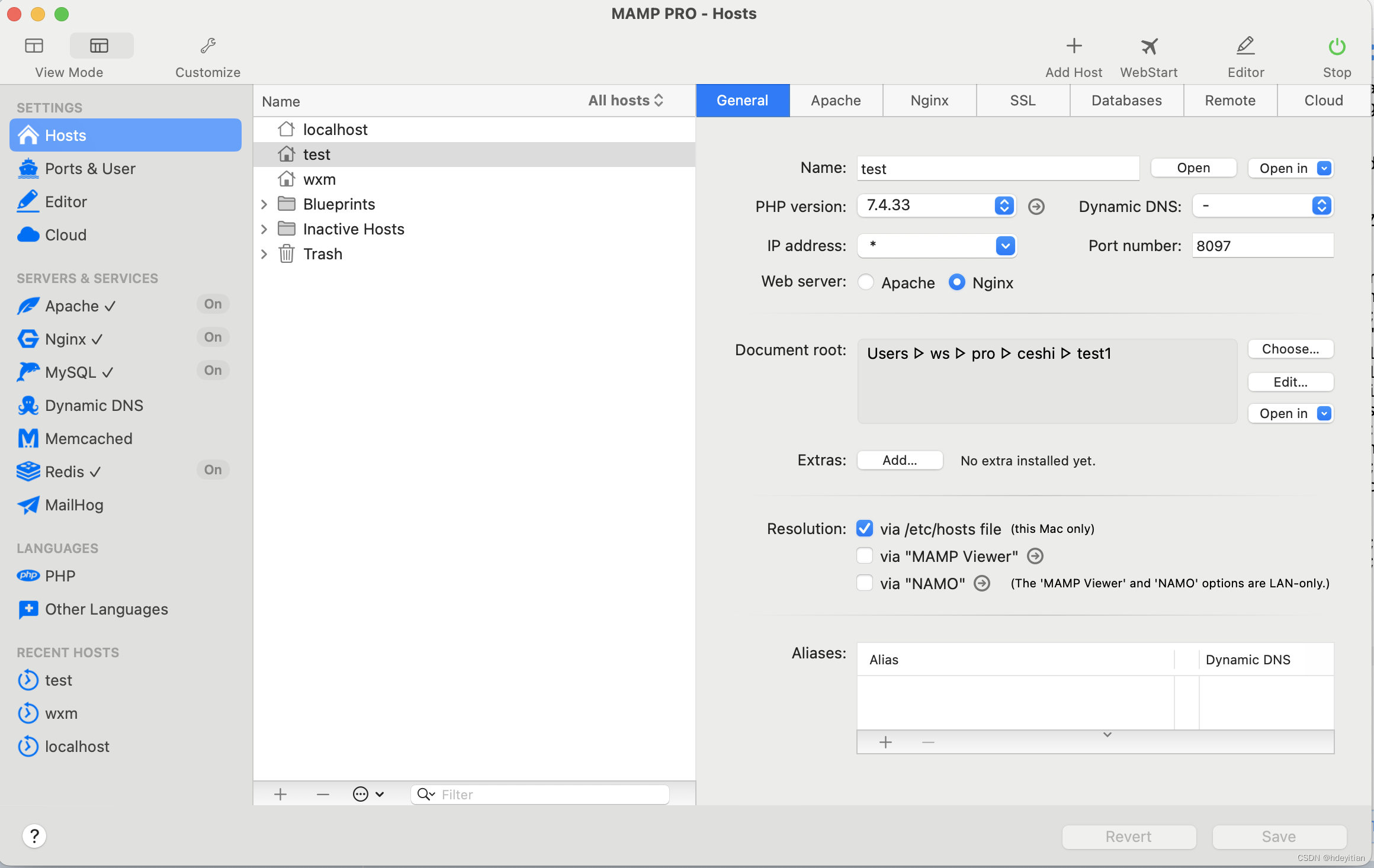Viewport: 1374px width, 868px height.
Task: Expand the Inactive Hosts folder
Action: click(x=264, y=229)
